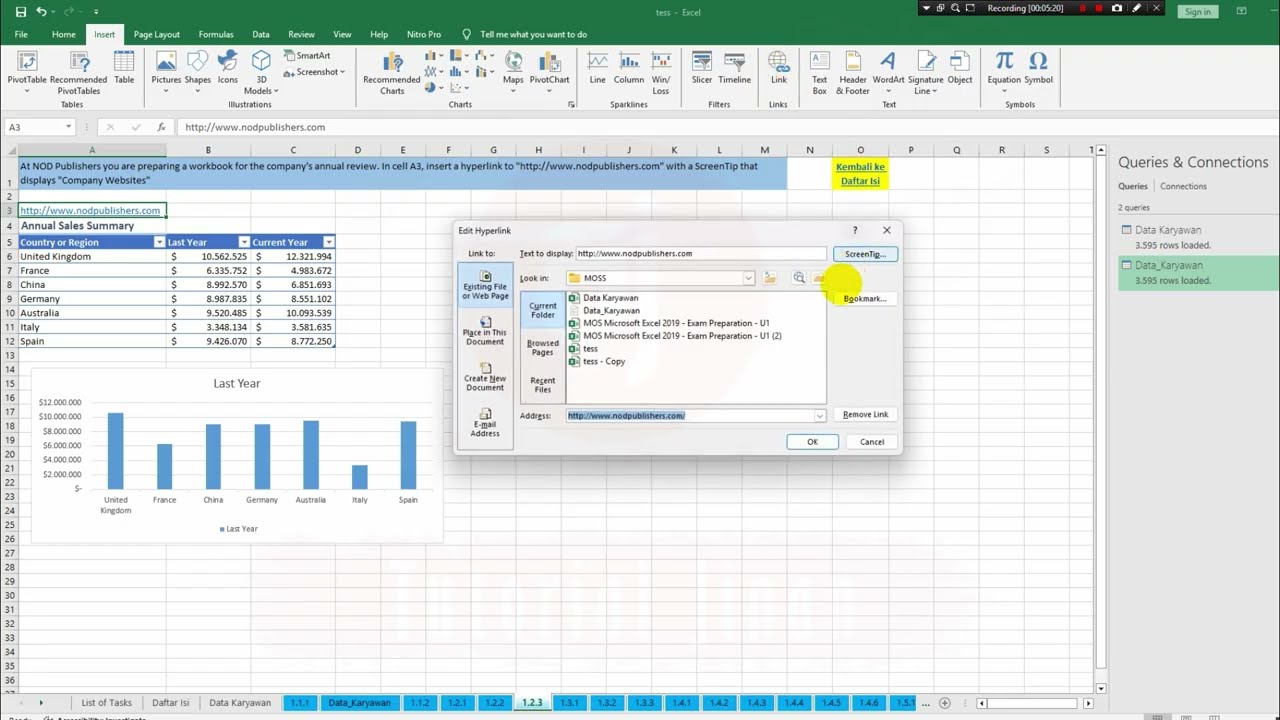Open the Address field dropdown arrow
This screenshot has height=720, width=1280.
point(820,415)
